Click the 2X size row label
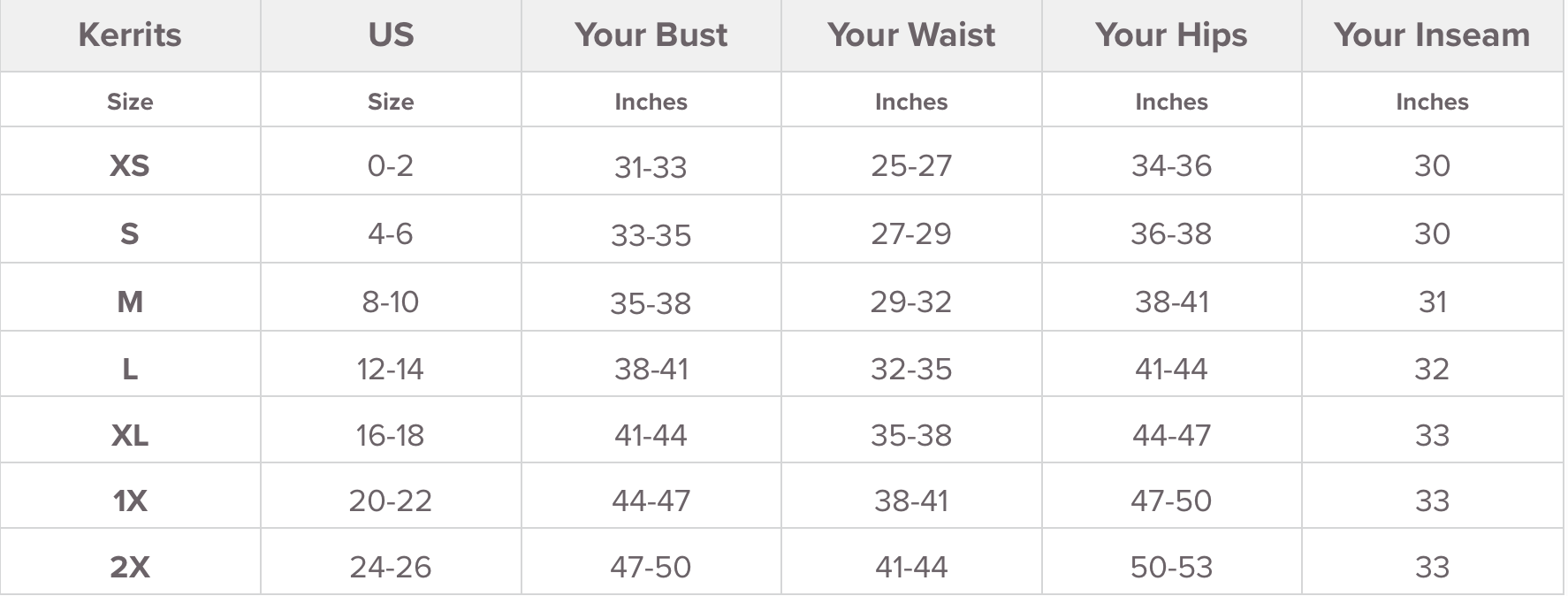This screenshot has height=596, width=1568. click(x=130, y=567)
